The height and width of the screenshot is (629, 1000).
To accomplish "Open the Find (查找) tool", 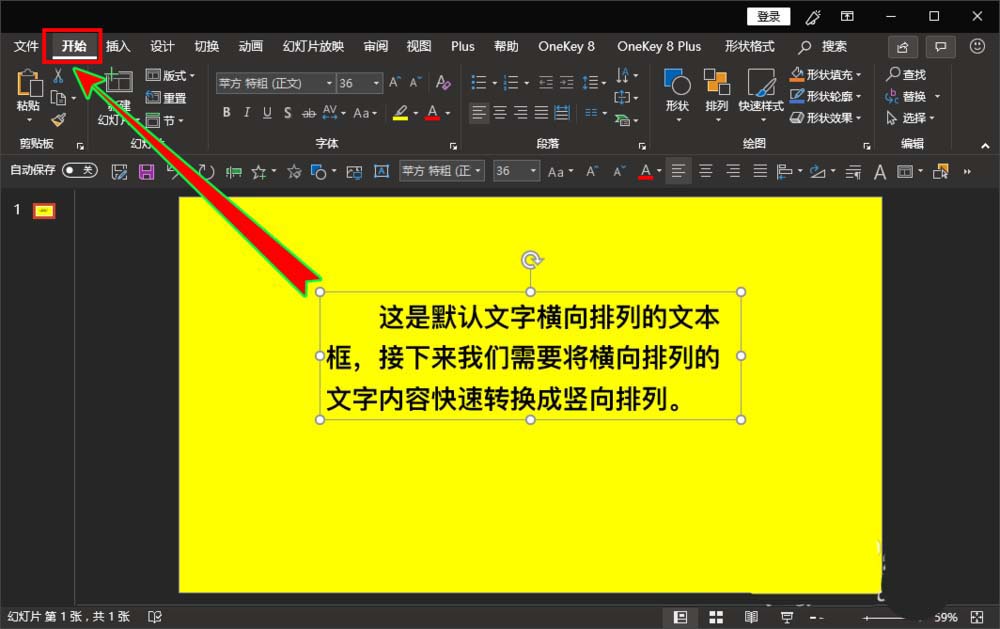I will (914, 74).
